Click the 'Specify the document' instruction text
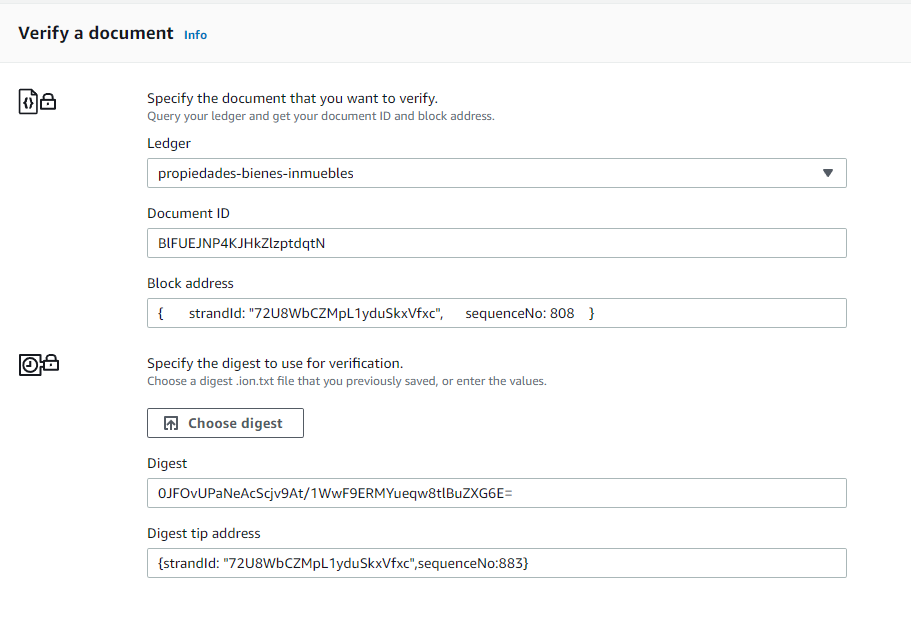The width and height of the screenshot is (911, 641). [x=292, y=98]
